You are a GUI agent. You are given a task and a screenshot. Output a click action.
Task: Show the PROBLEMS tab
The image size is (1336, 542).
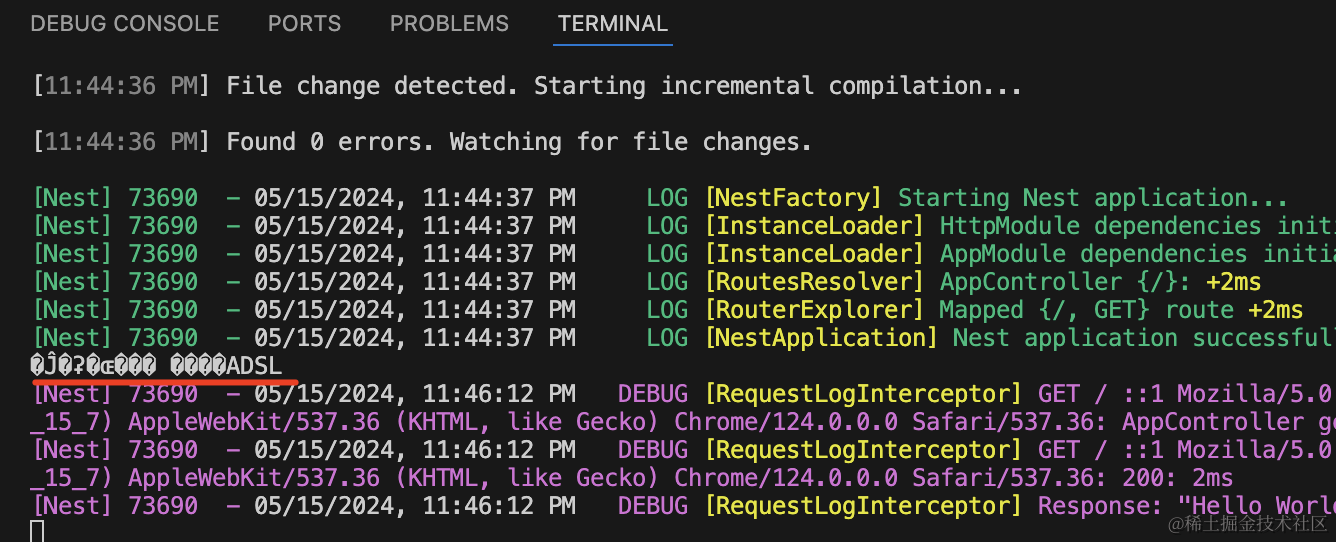(x=449, y=23)
